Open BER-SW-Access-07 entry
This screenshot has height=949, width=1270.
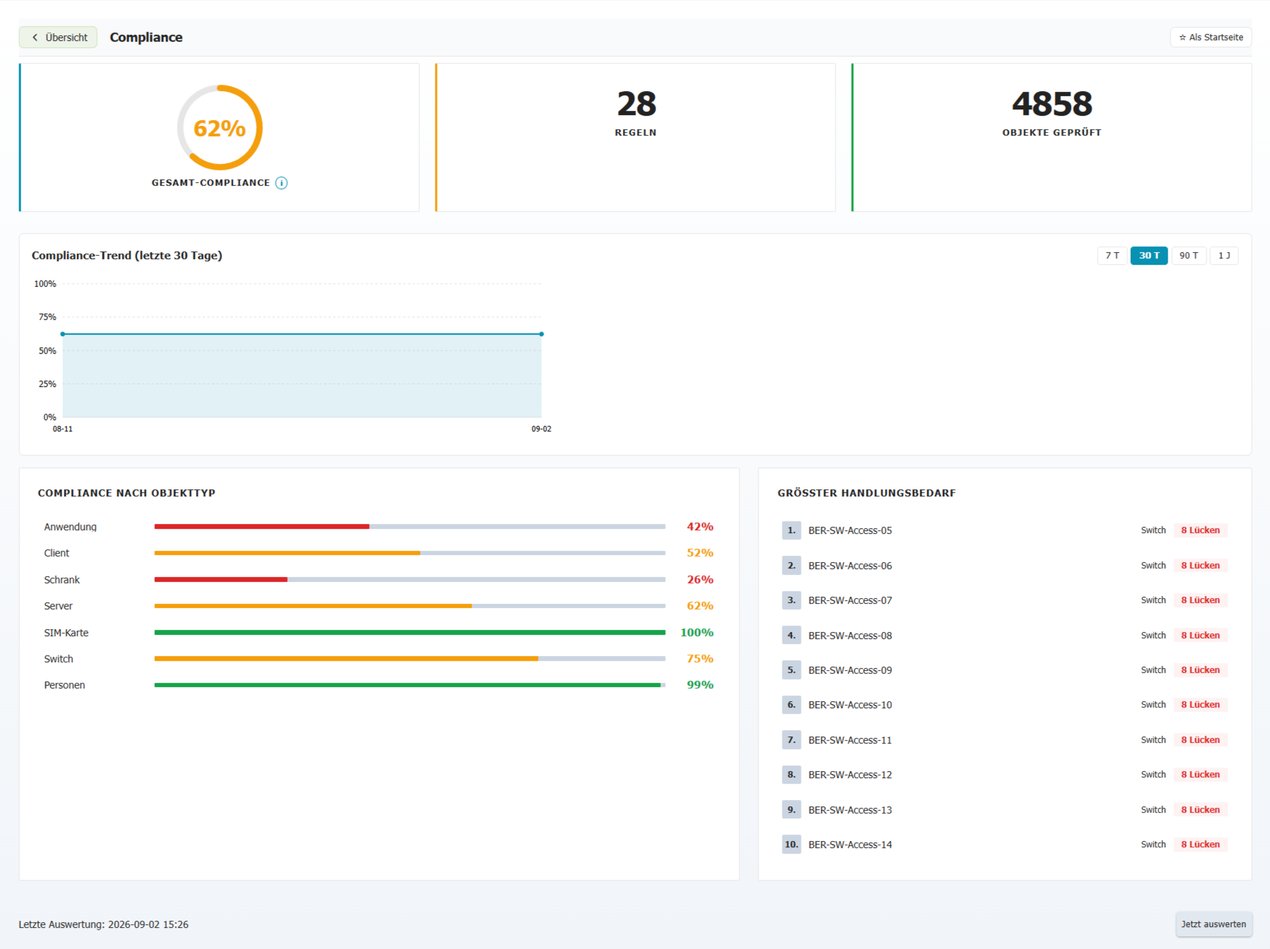click(x=1004, y=600)
